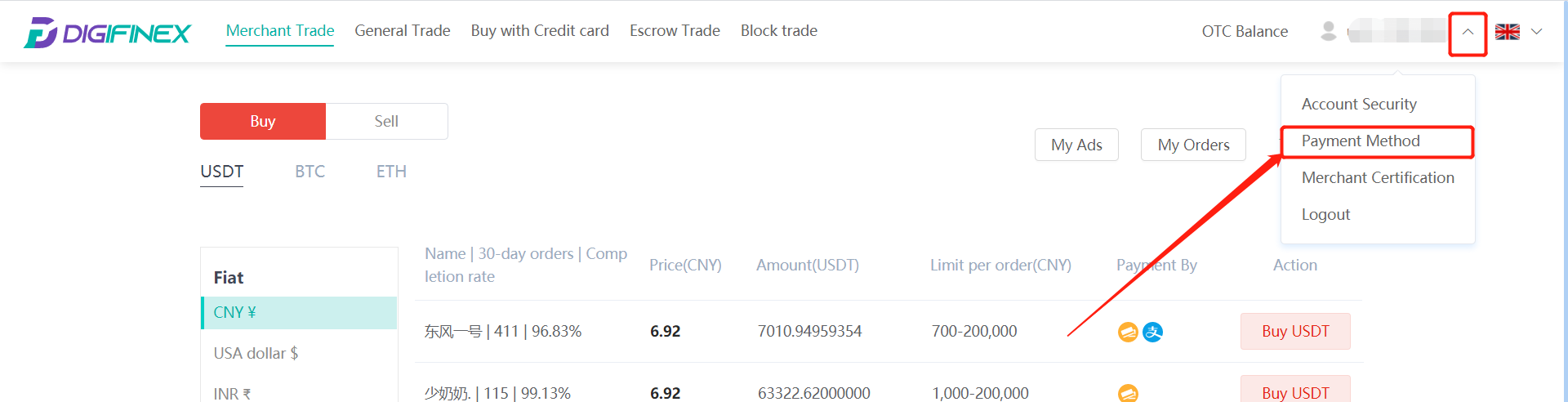Select the Sell toggle
This screenshot has height=402, width=1568.
[x=386, y=121]
